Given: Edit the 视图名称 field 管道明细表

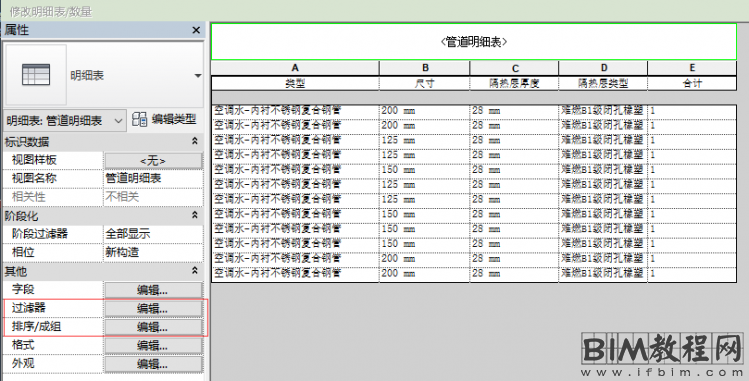Looking at the screenshot, I should (153, 179).
